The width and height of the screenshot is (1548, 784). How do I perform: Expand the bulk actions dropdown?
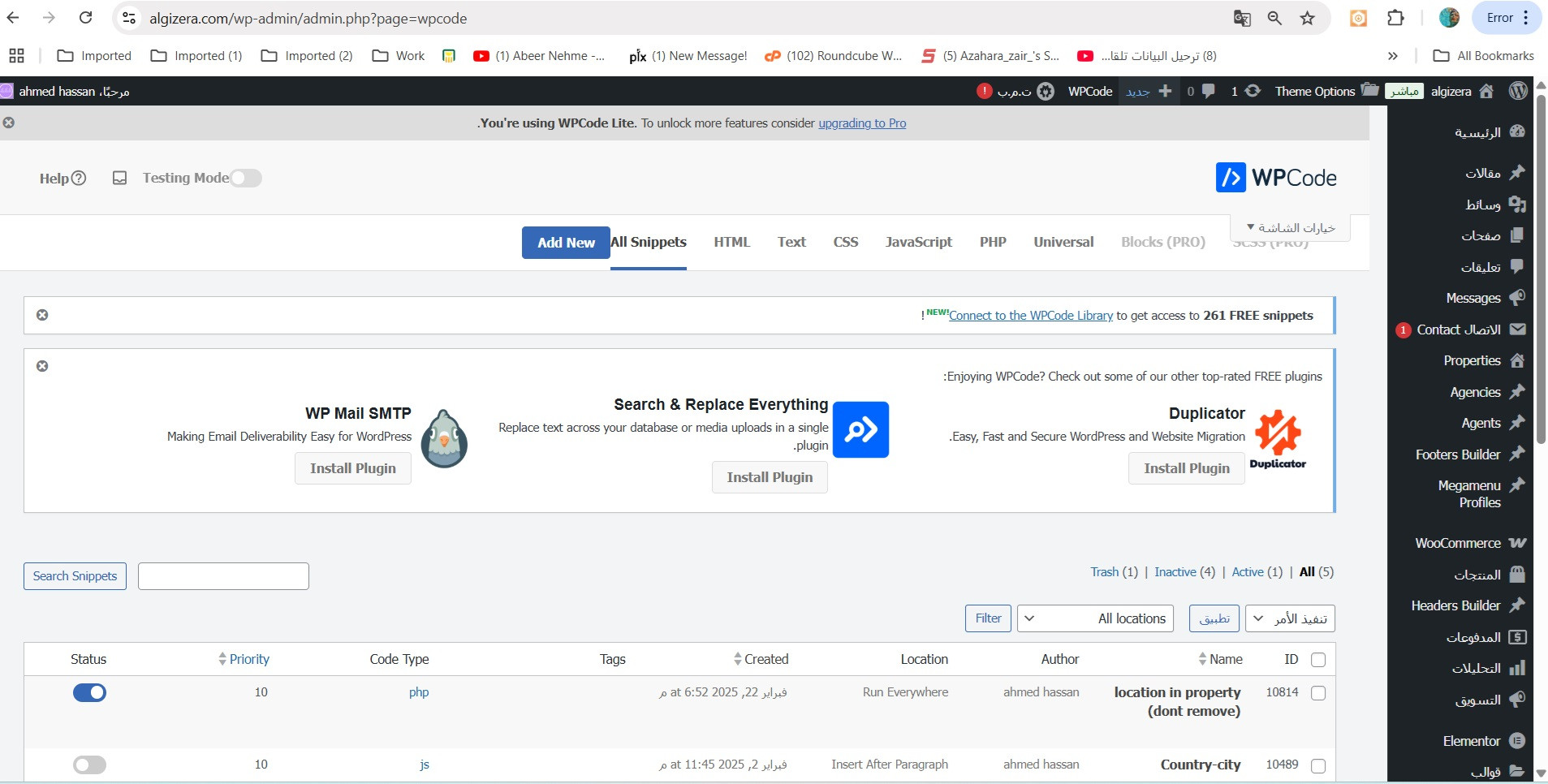(1289, 618)
